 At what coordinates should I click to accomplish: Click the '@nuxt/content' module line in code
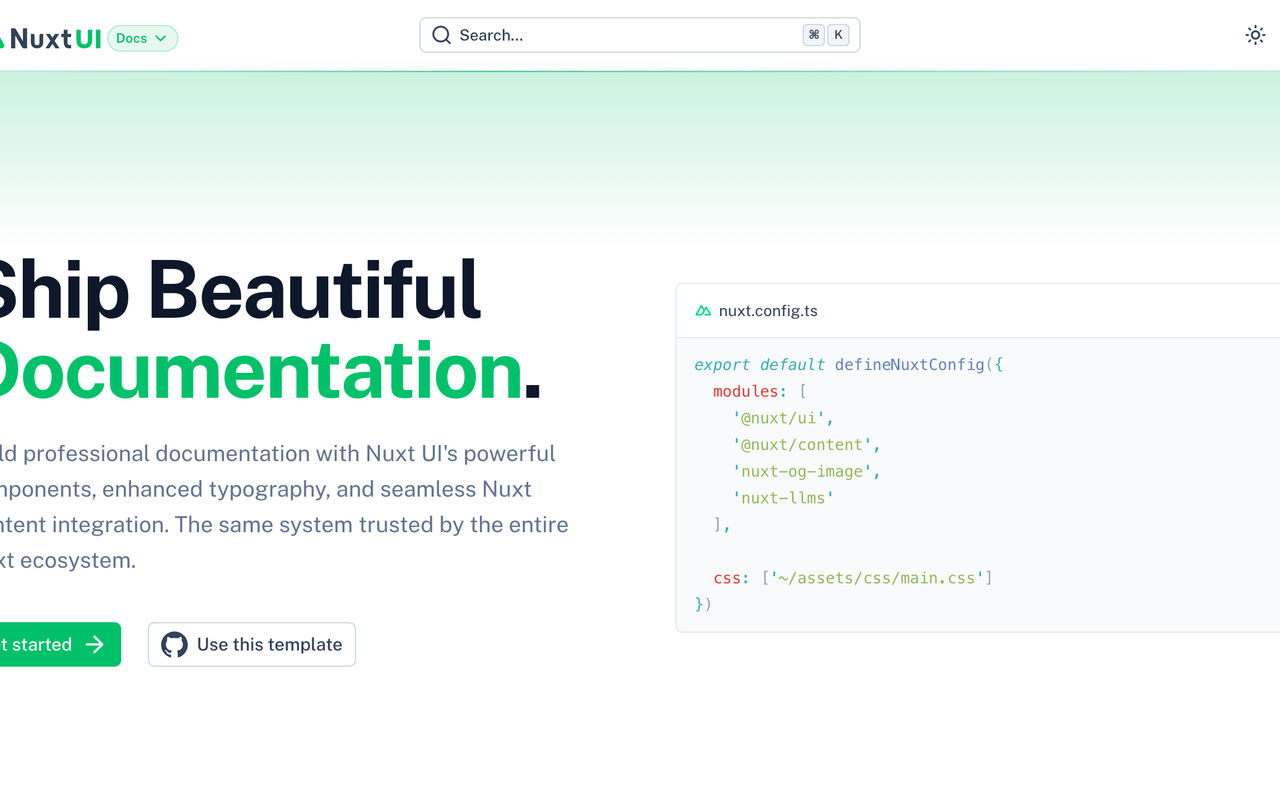click(806, 444)
